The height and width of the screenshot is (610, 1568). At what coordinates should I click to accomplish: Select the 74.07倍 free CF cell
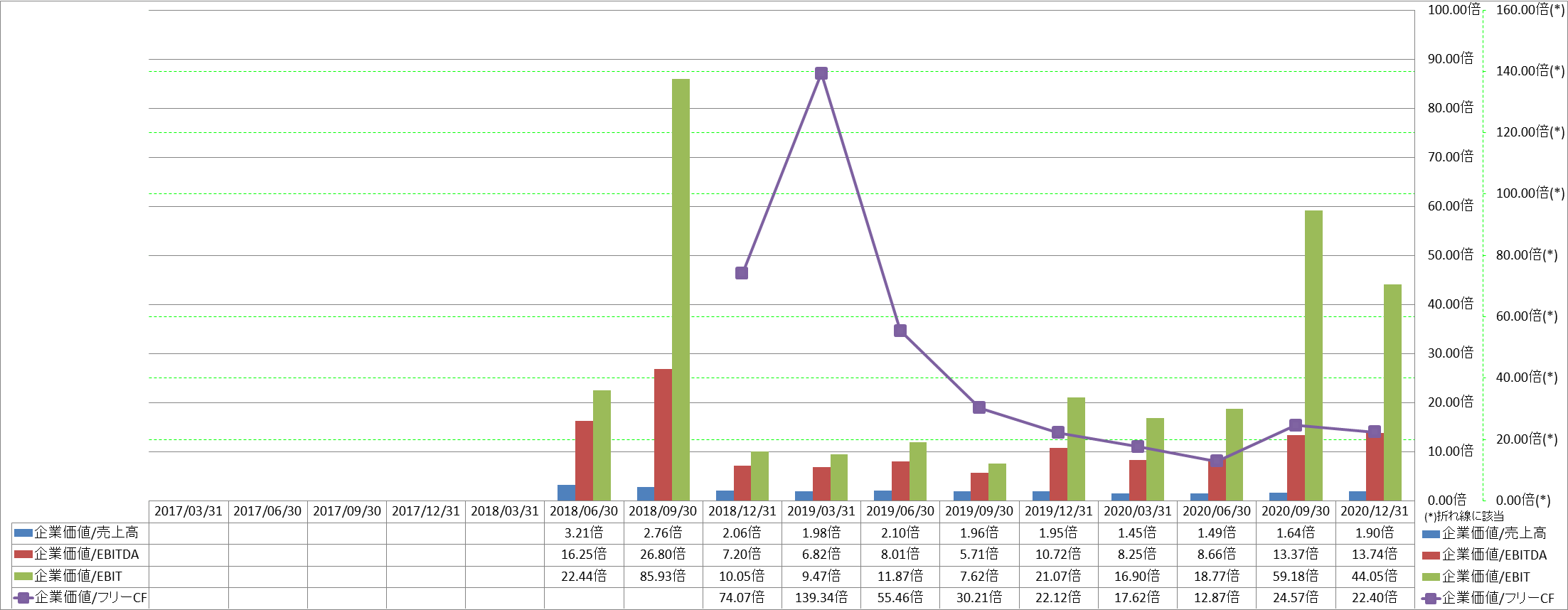[742, 598]
